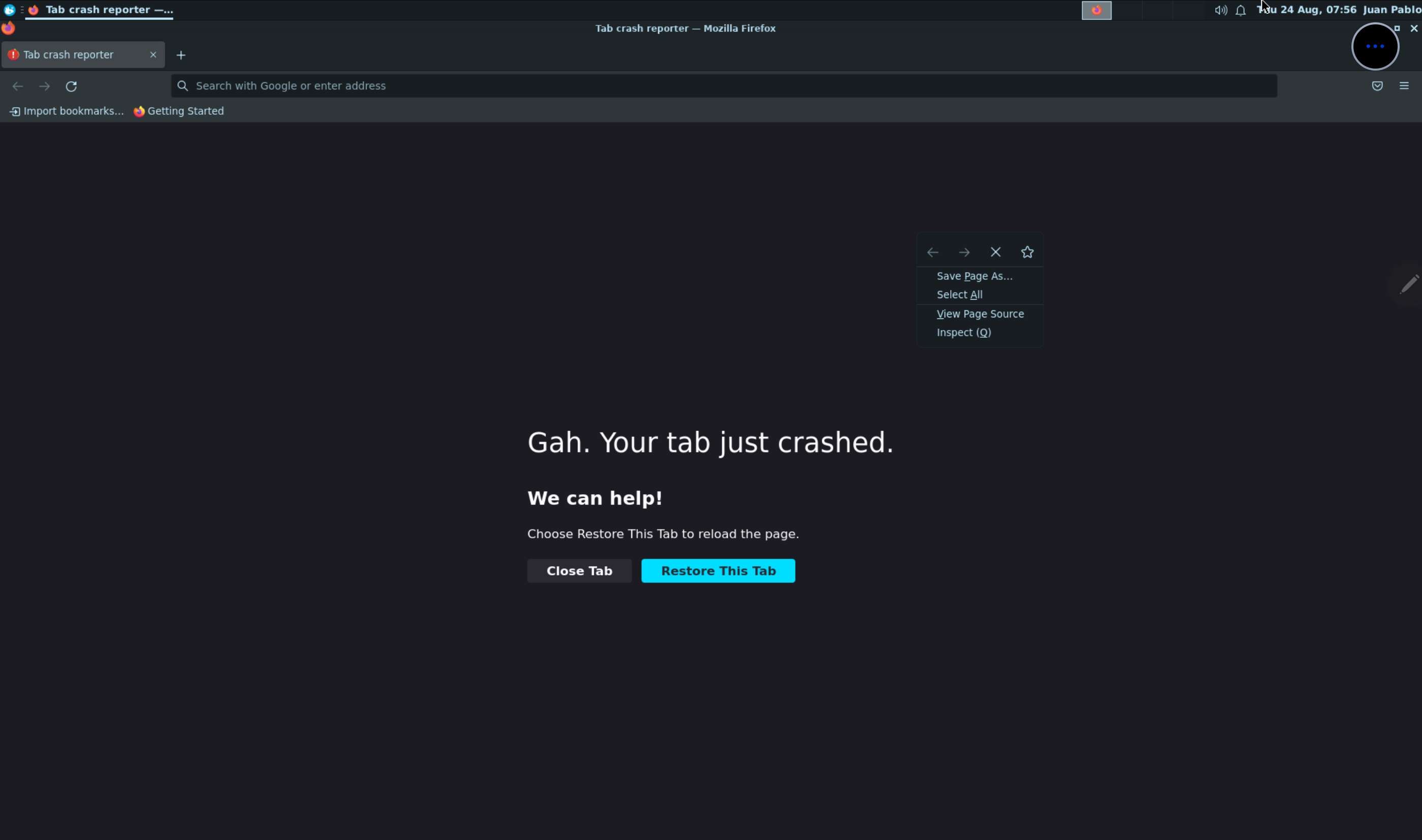
Task: Choose Save Page As from context menu
Action: click(x=974, y=276)
